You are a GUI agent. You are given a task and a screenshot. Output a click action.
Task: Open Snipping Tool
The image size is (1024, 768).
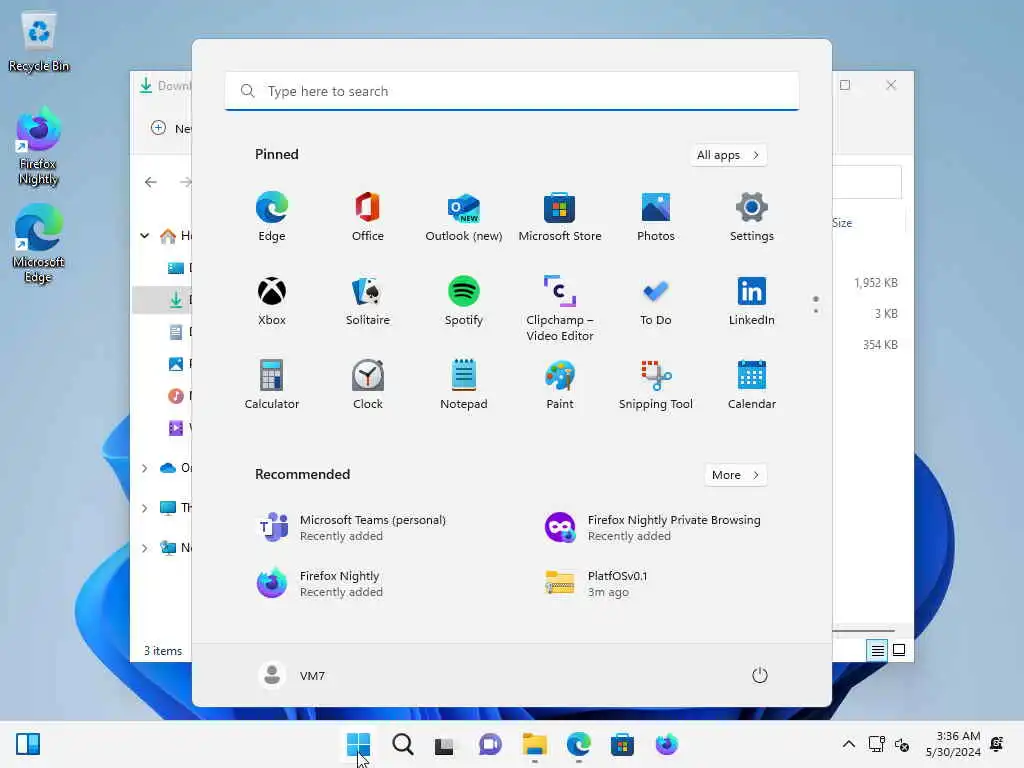coord(656,385)
